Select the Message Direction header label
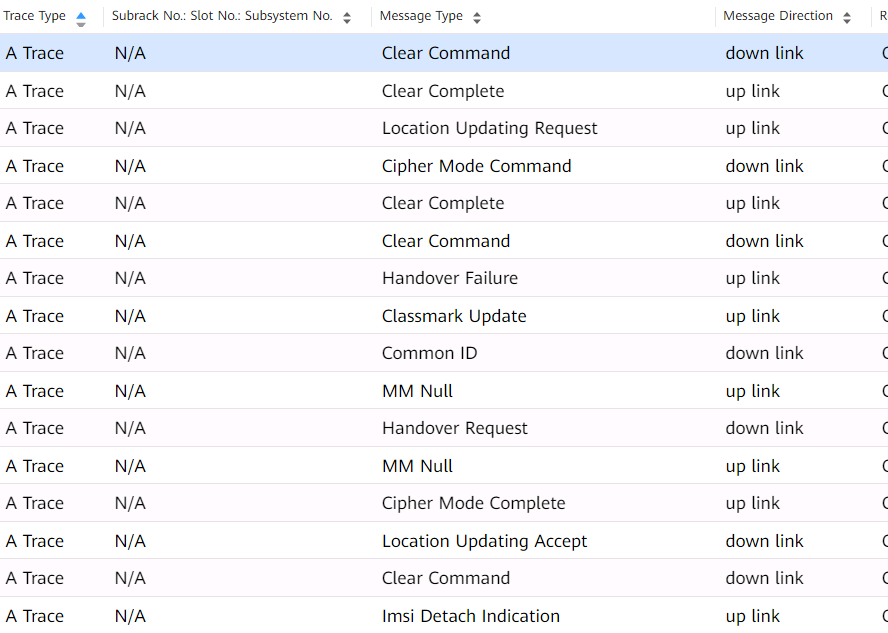 click(x=778, y=16)
